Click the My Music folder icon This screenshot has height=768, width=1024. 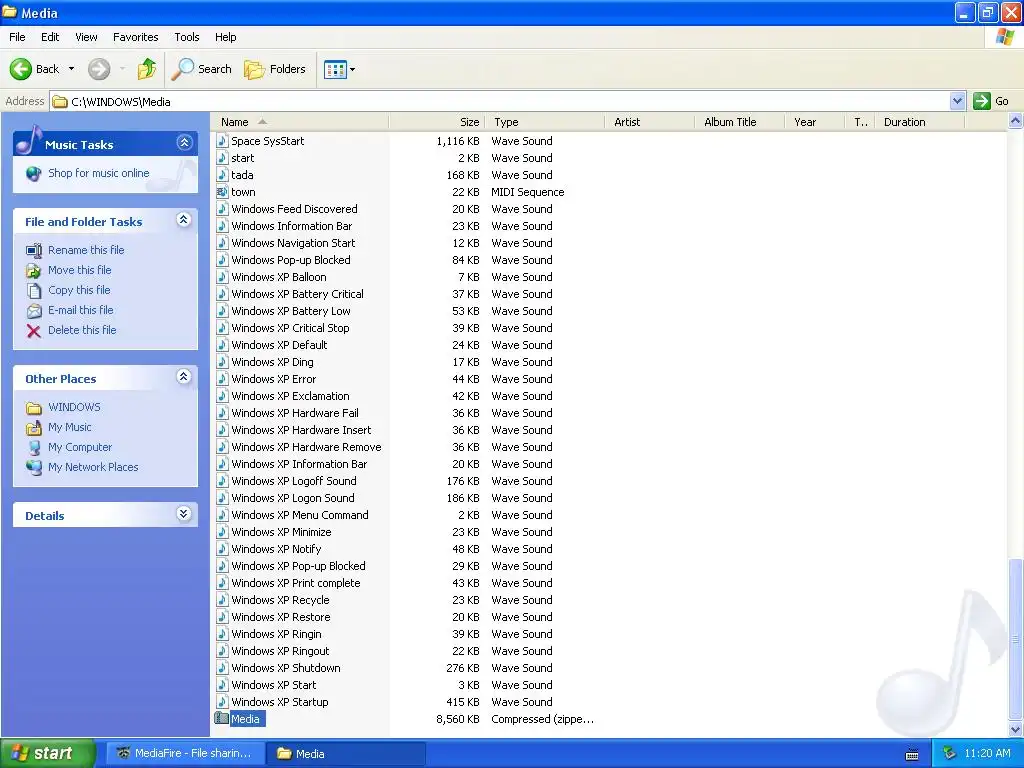(34, 428)
